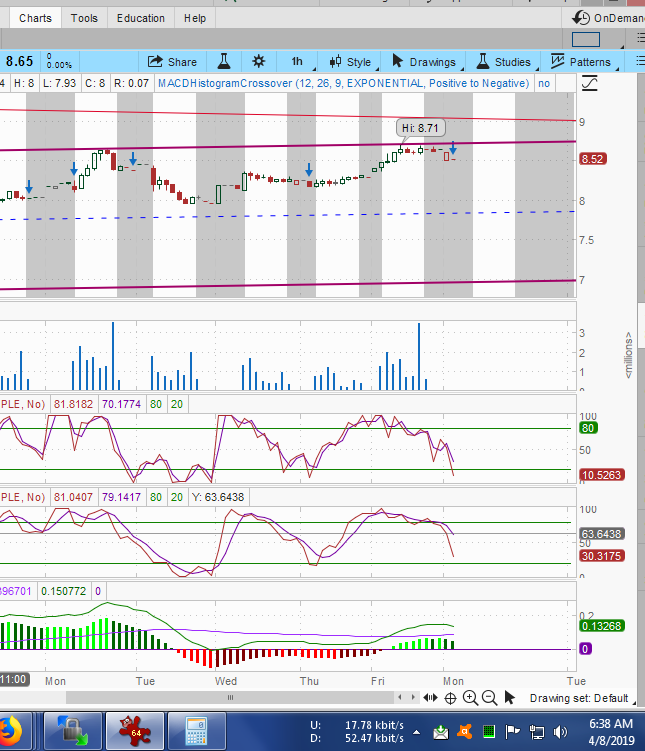Open the Drawing set: Default selector

(578, 698)
